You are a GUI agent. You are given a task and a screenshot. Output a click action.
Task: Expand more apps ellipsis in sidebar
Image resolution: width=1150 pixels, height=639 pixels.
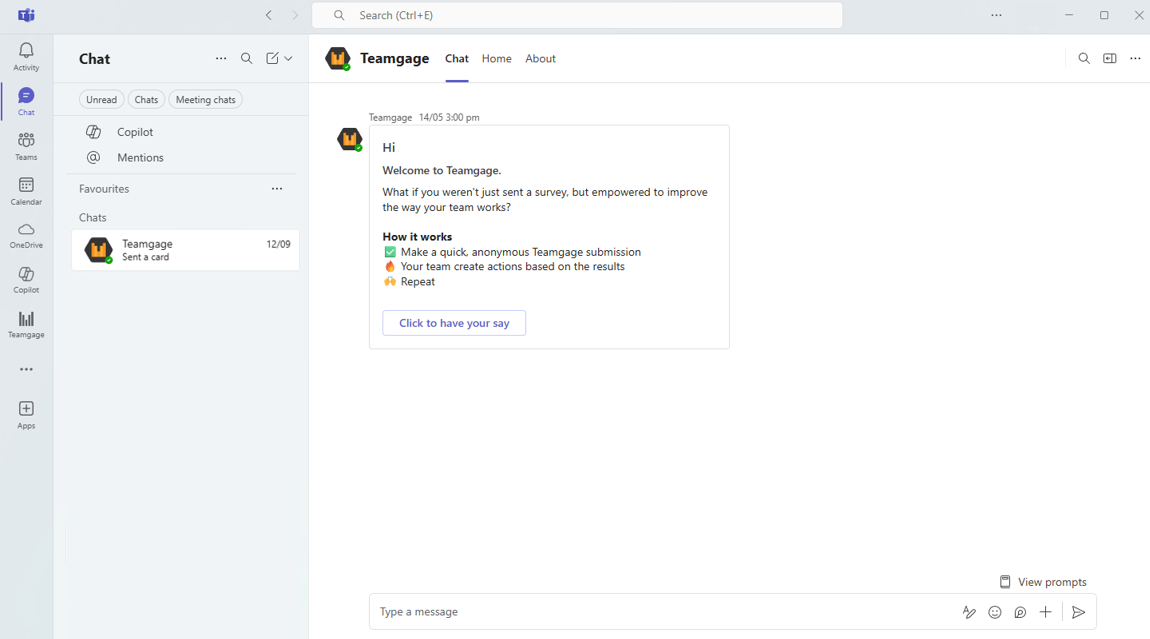coord(26,369)
